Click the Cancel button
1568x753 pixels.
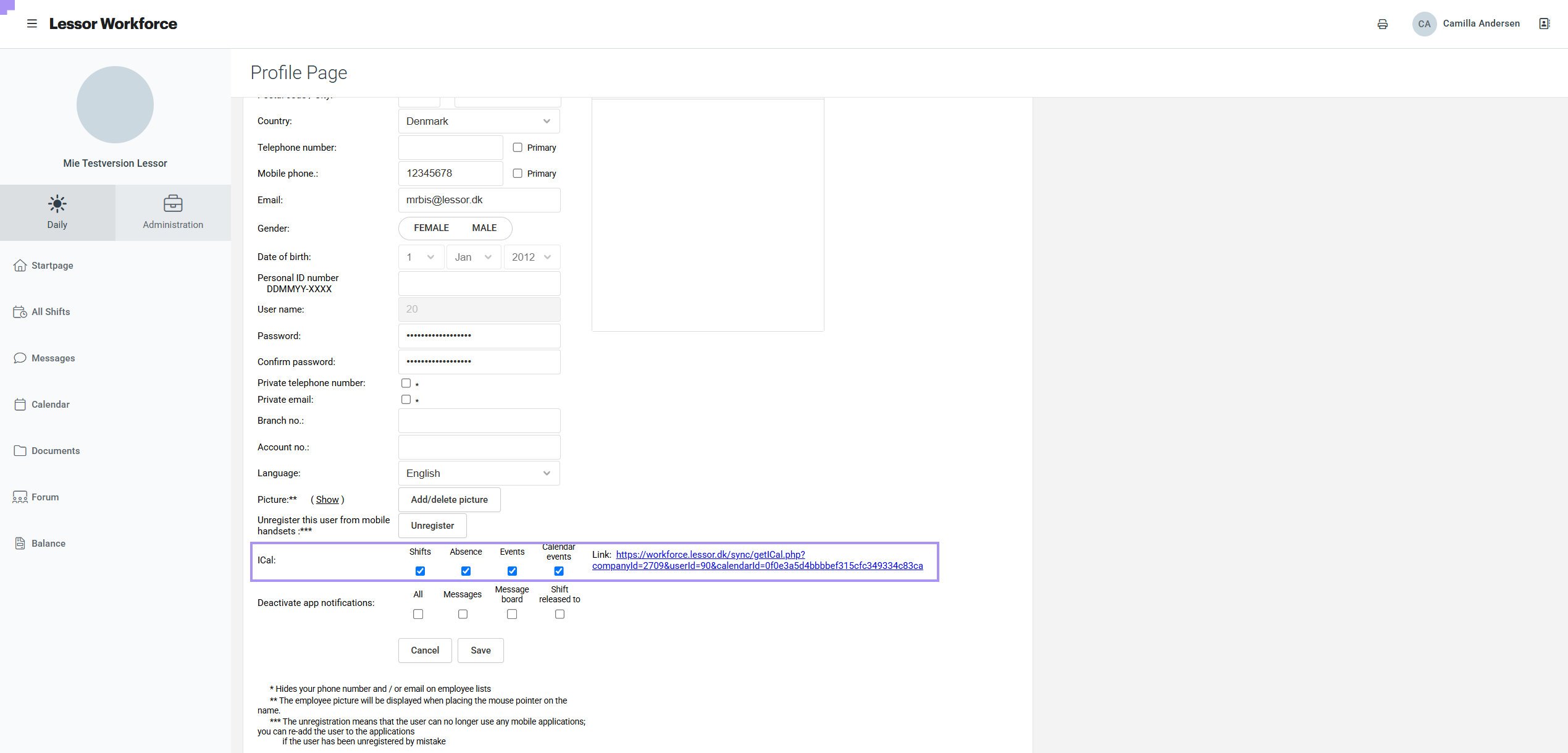tap(425, 650)
